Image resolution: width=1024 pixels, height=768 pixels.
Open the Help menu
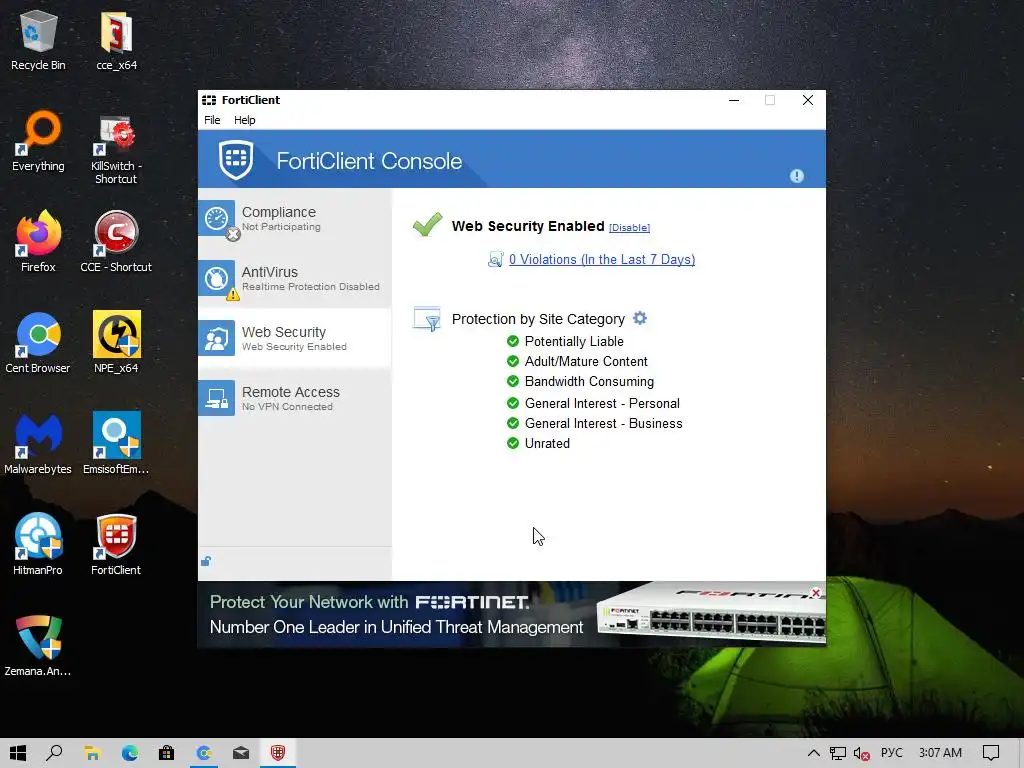pos(245,120)
